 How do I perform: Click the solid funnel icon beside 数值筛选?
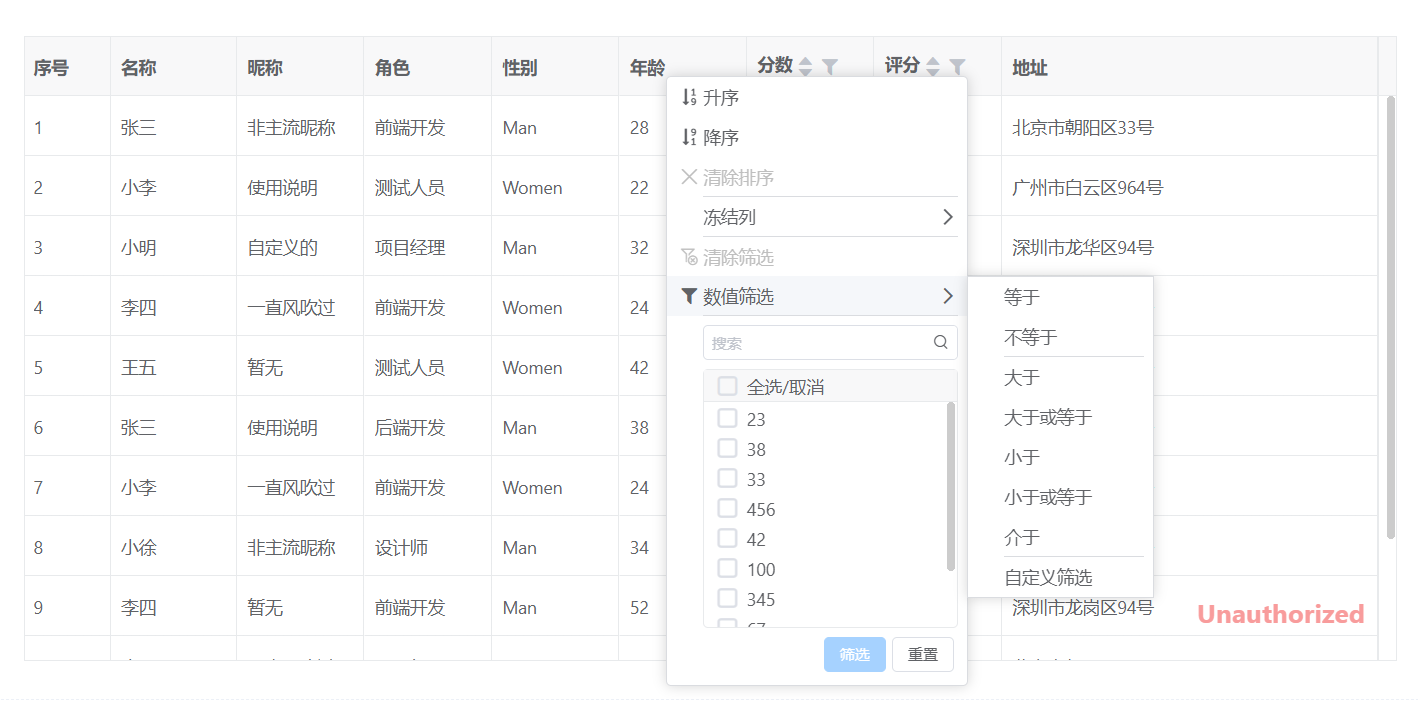tap(689, 296)
